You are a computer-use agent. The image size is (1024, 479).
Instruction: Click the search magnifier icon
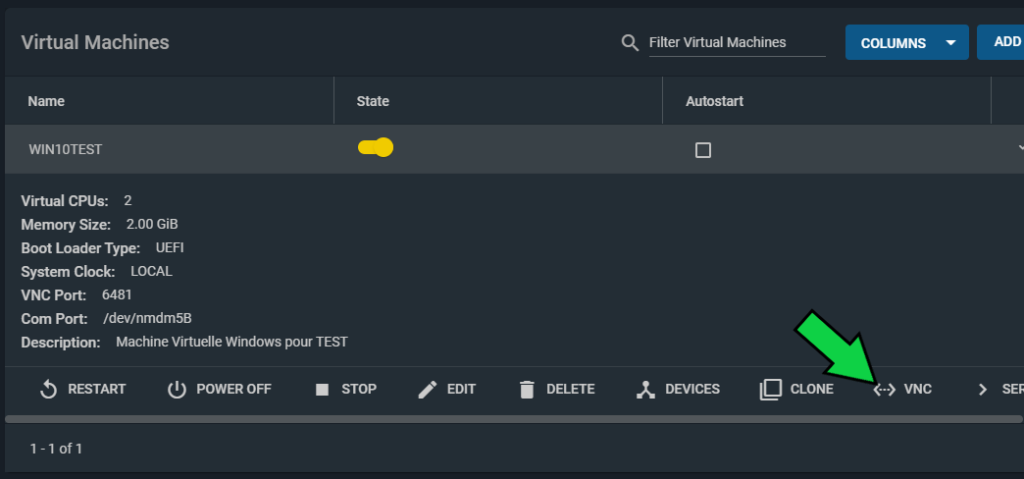(630, 43)
